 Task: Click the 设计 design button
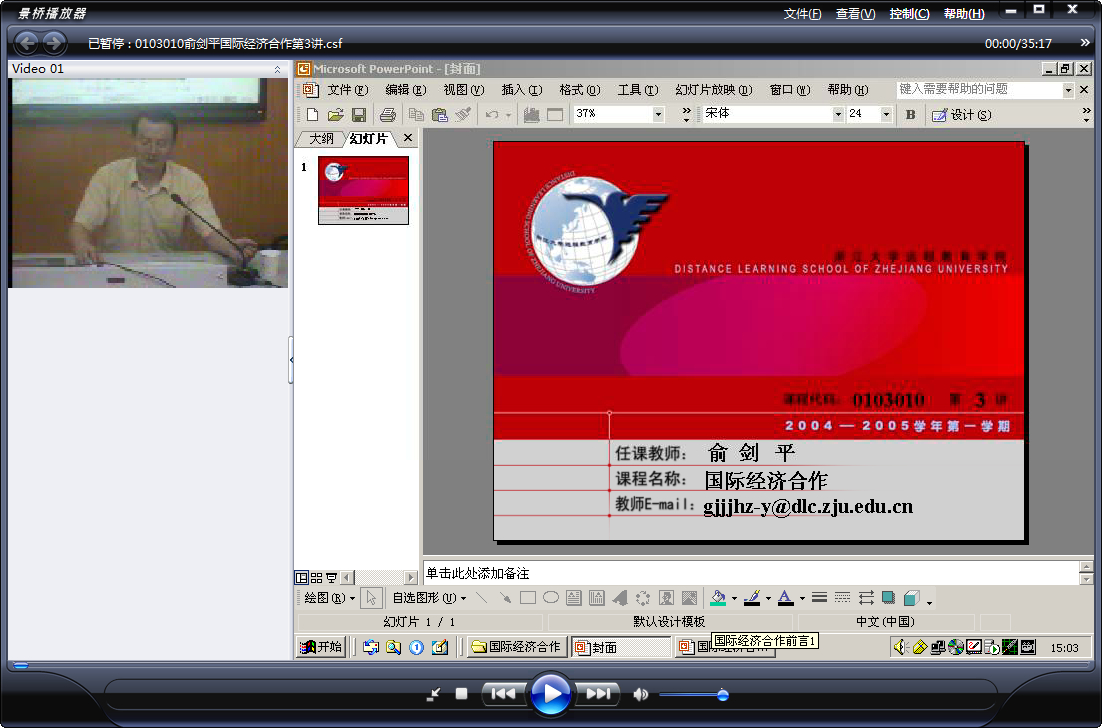961,115
